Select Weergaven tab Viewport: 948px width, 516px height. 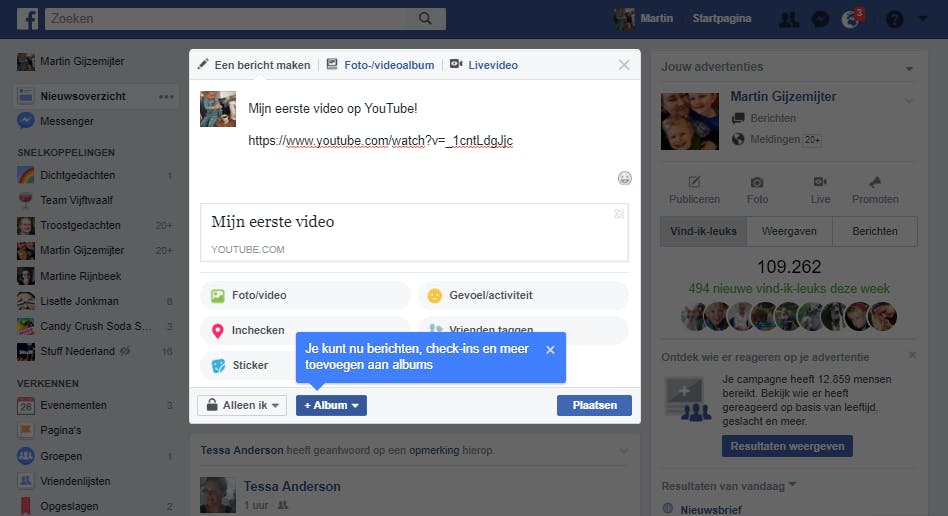coord(790,231)
